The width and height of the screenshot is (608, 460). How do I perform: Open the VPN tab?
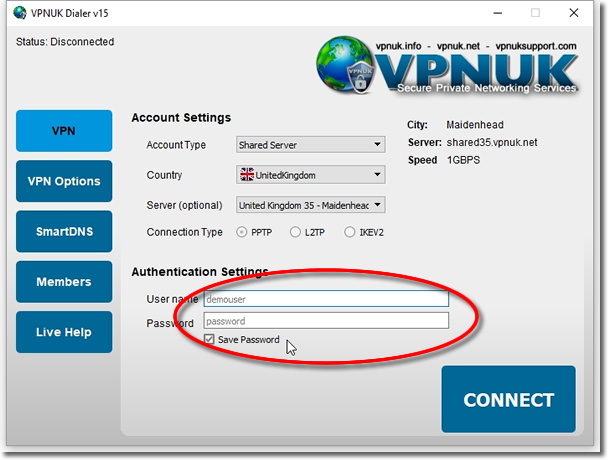64,131
